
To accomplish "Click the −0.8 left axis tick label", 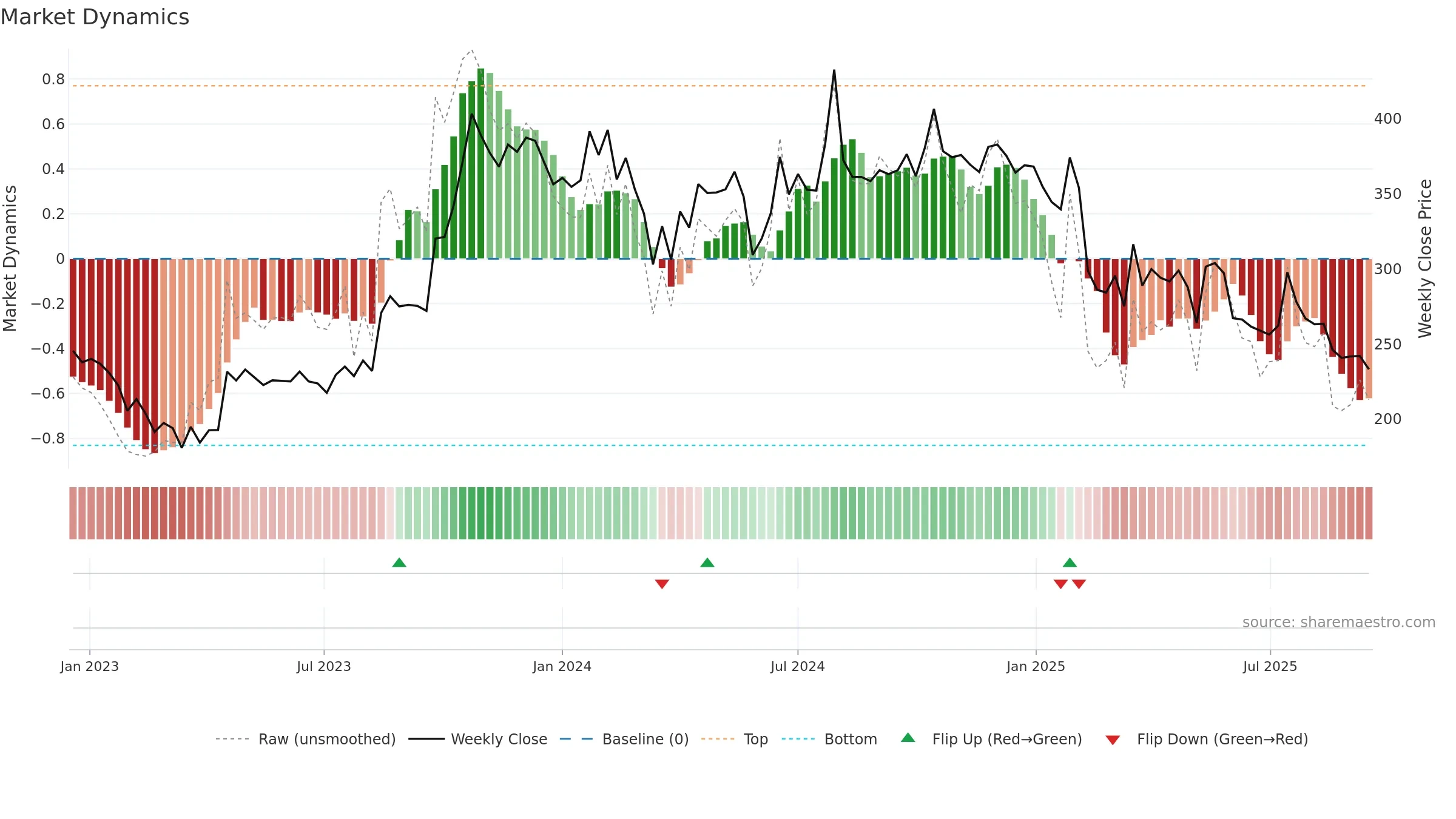I will tap(48, 439).
